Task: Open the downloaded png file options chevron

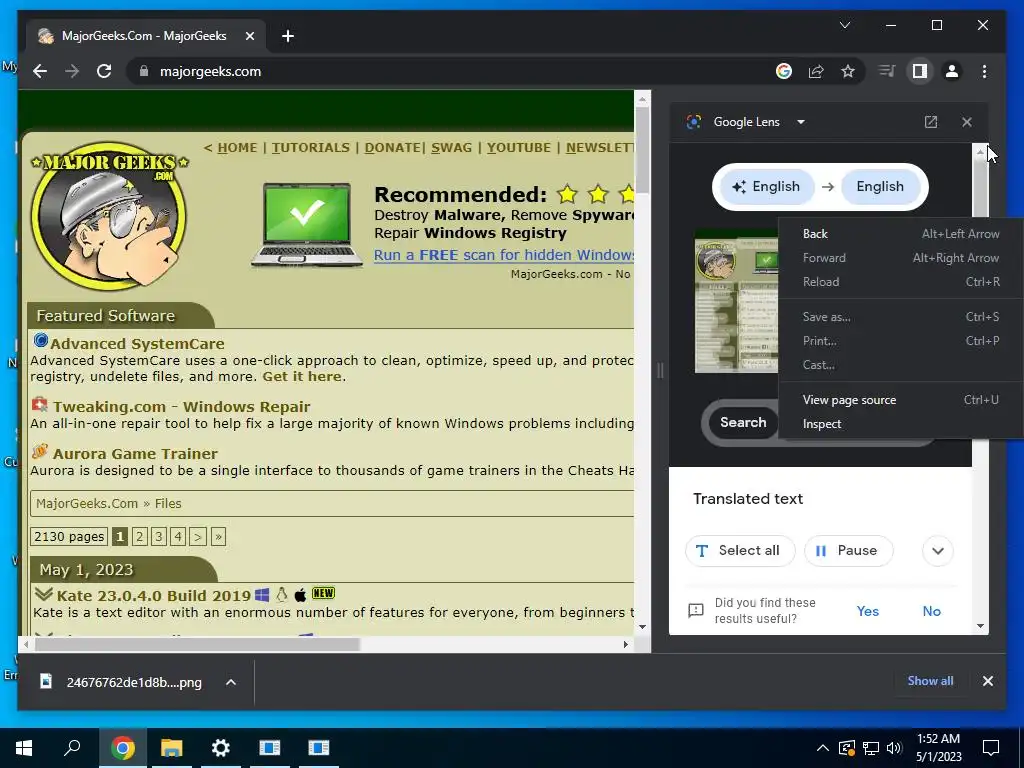Action: click(x=231, y=682)
